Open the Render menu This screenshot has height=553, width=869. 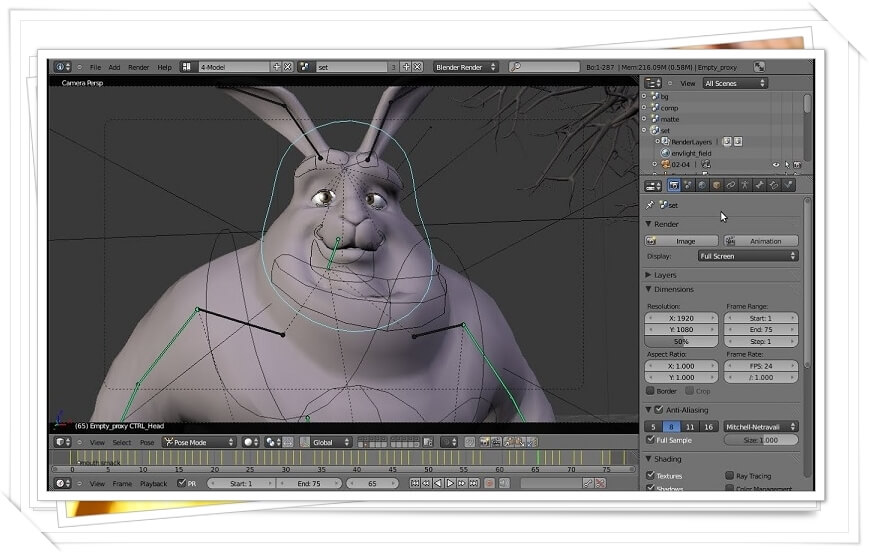[139, 67]
